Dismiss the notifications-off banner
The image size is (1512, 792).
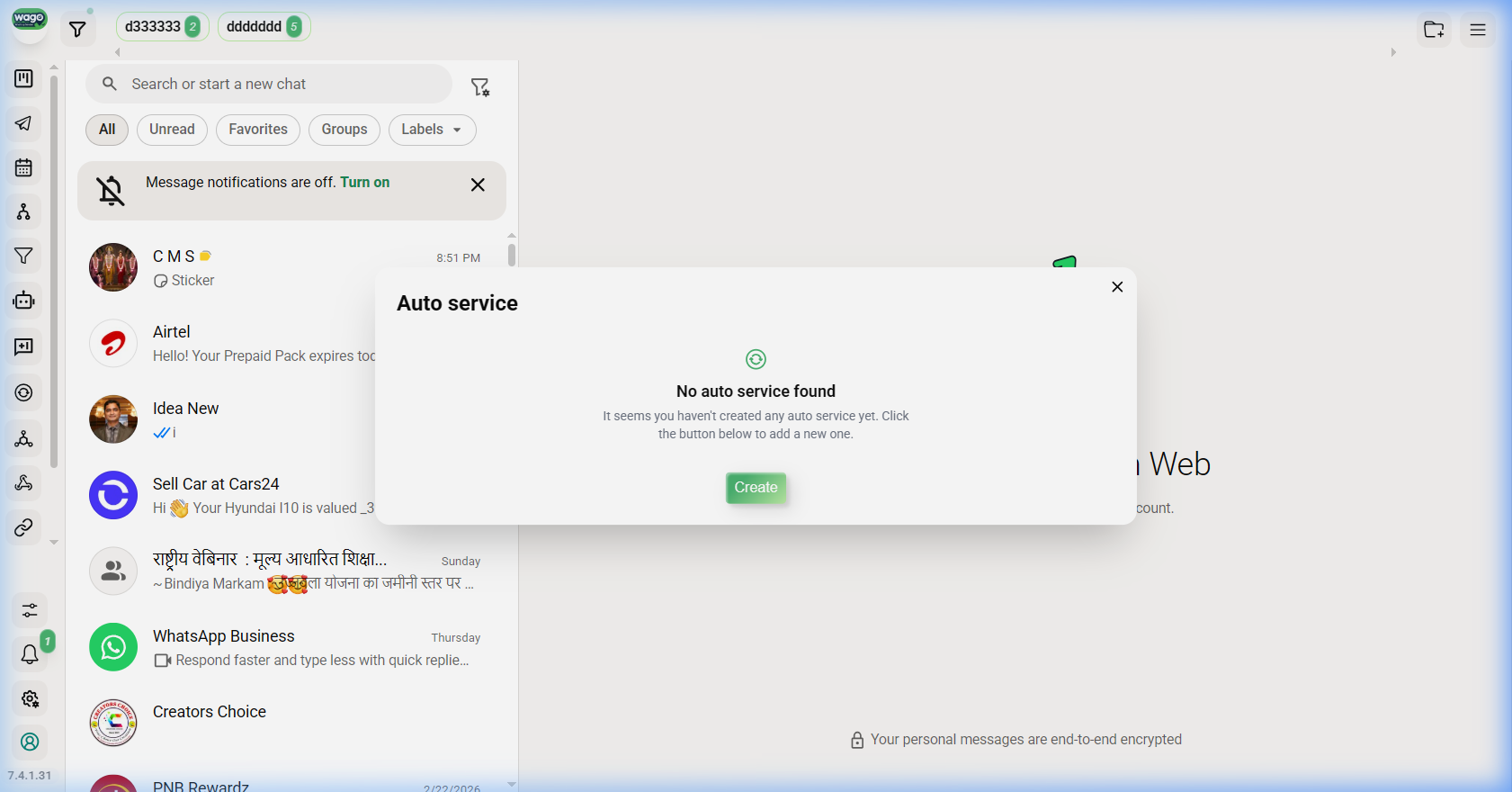478,184
